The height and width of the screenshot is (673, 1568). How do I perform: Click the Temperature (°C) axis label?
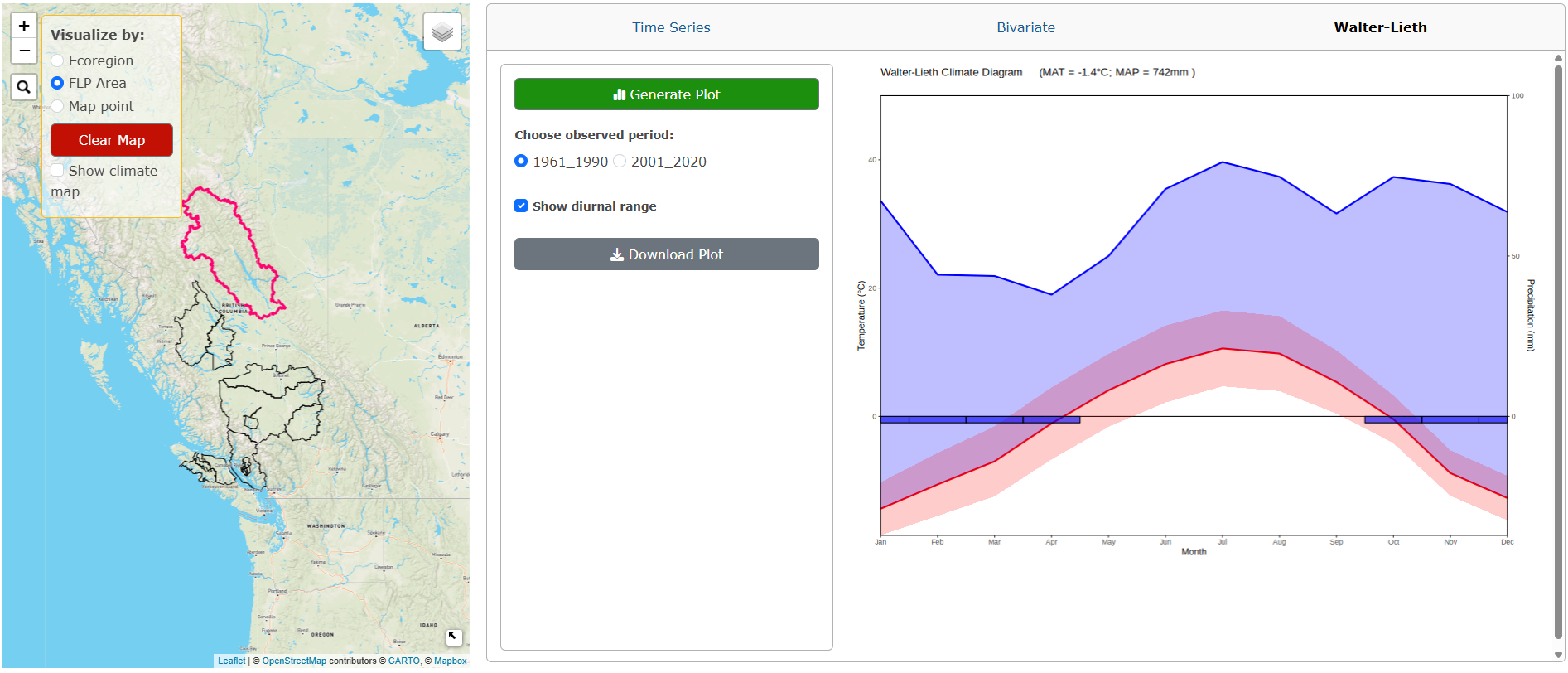tap(861, 315)
